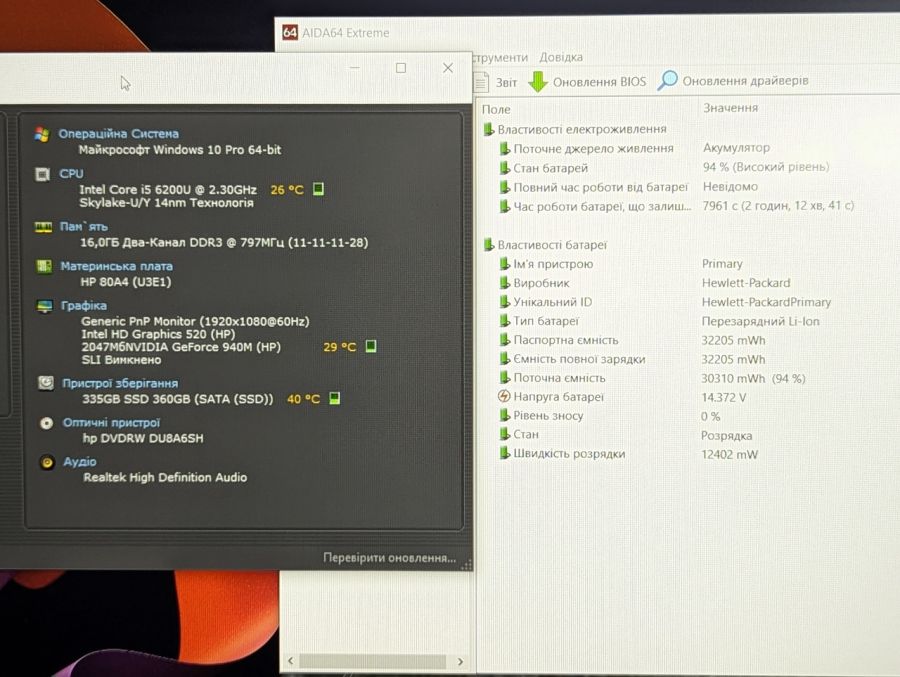
Task: Select the Стан батарей row icon
Action: (x=505, y=168)
